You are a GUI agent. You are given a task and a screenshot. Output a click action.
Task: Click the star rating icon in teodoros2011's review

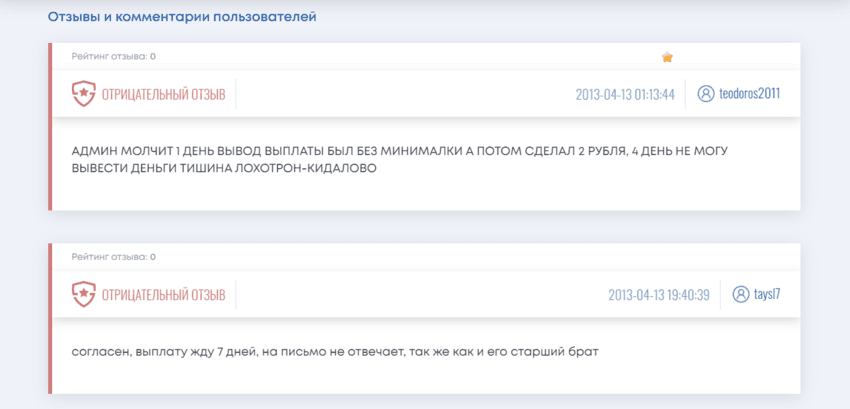pyautogui.click(x=667, y=57)
